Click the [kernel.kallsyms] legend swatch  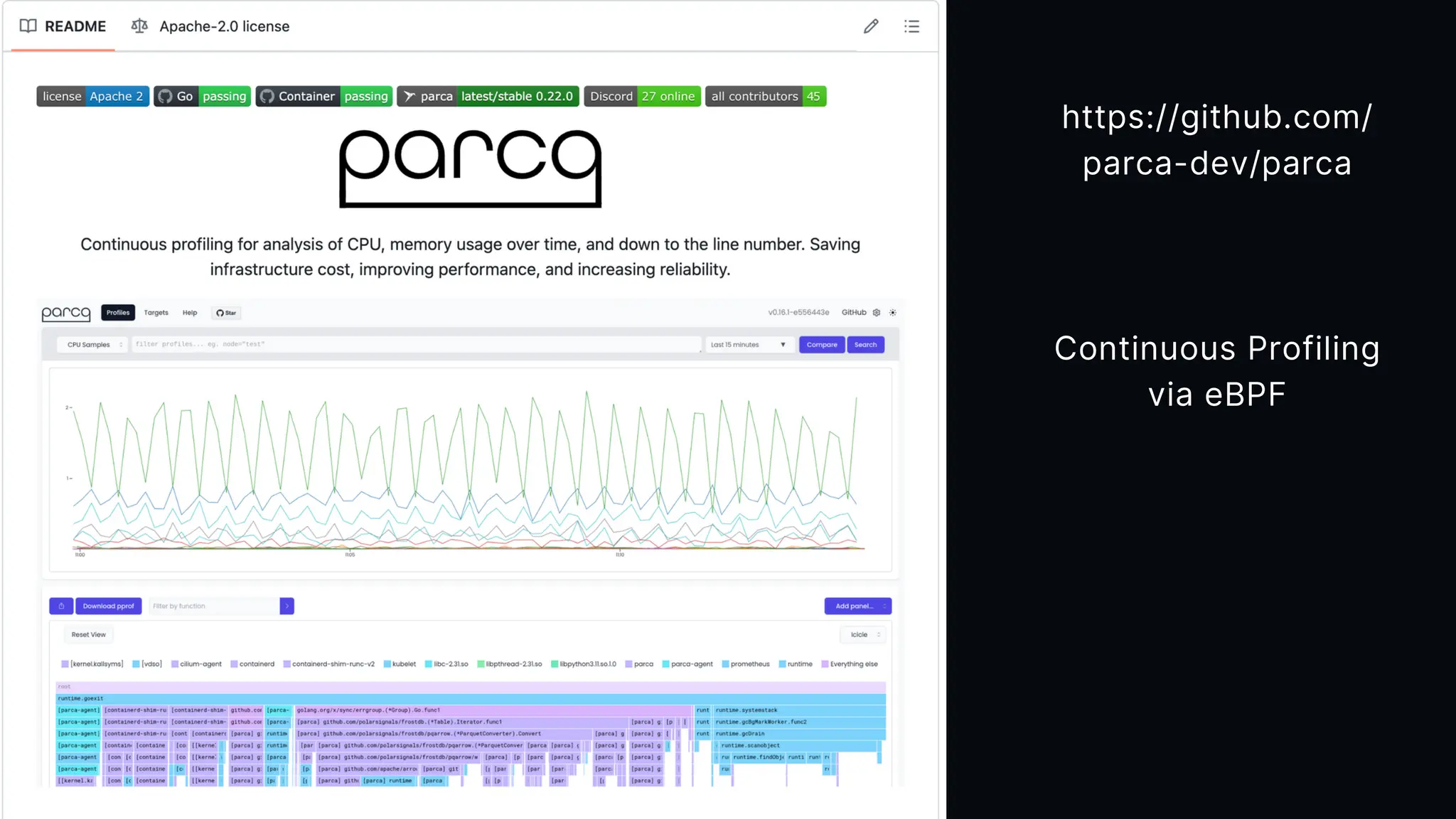[x=65, y=664]
